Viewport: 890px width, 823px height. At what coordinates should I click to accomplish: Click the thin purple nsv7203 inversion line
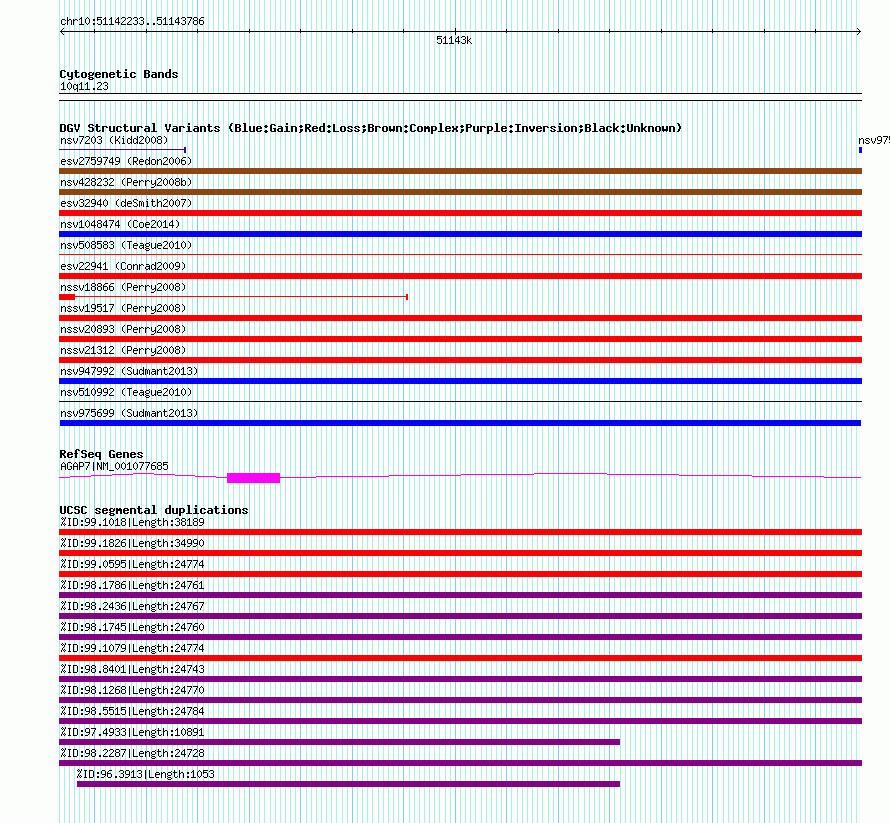point(123,150)
